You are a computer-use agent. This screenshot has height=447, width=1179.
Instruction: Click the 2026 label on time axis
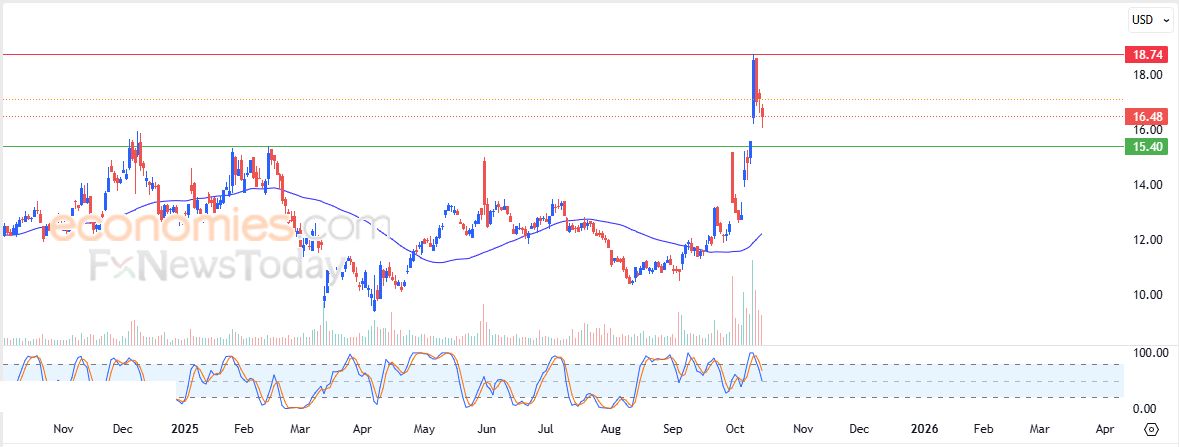(x=924, y=429)
